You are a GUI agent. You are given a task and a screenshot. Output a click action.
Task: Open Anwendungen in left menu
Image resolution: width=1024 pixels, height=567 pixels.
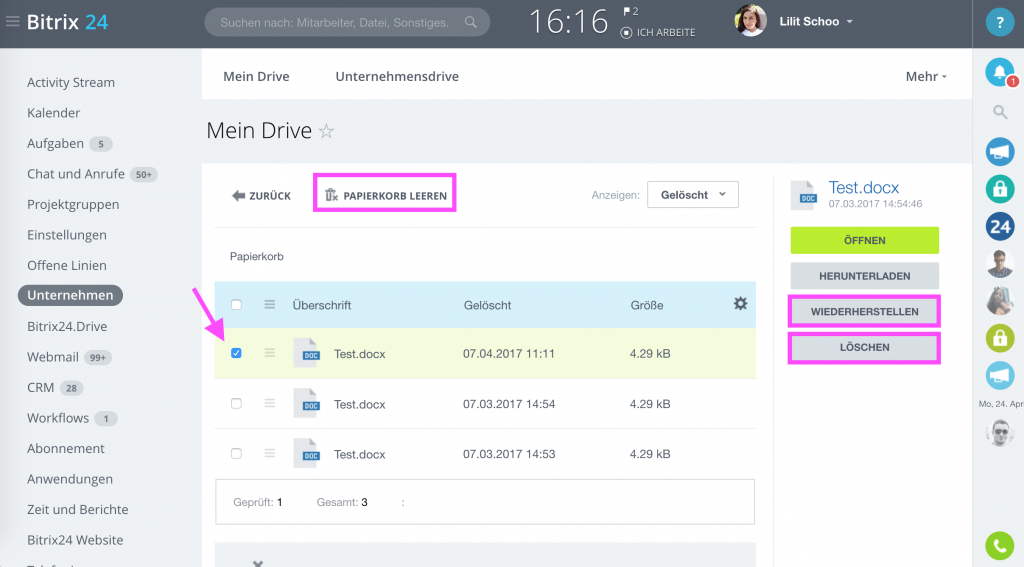pos(70,479)
